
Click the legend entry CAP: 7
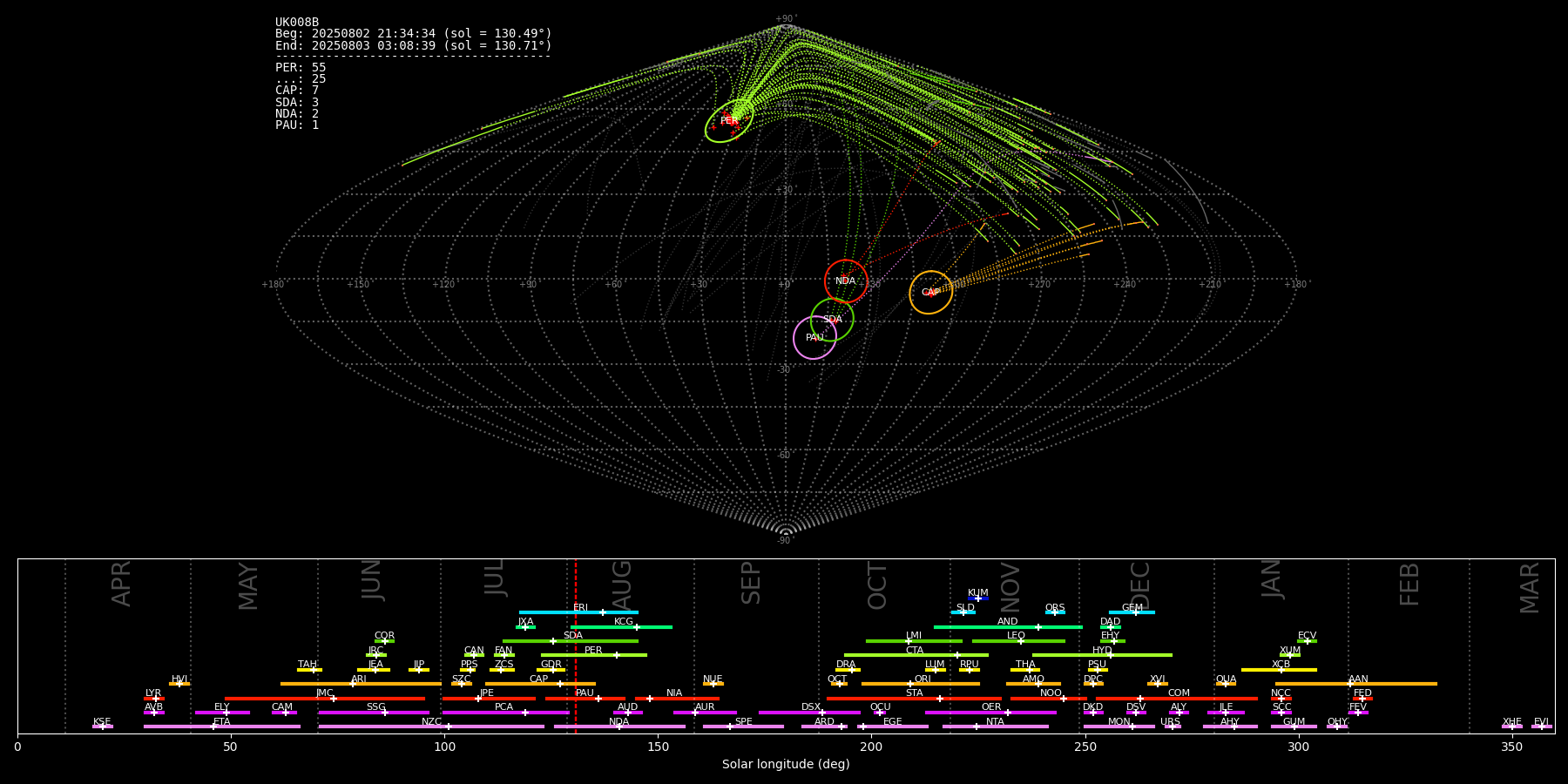click(297, 91)
